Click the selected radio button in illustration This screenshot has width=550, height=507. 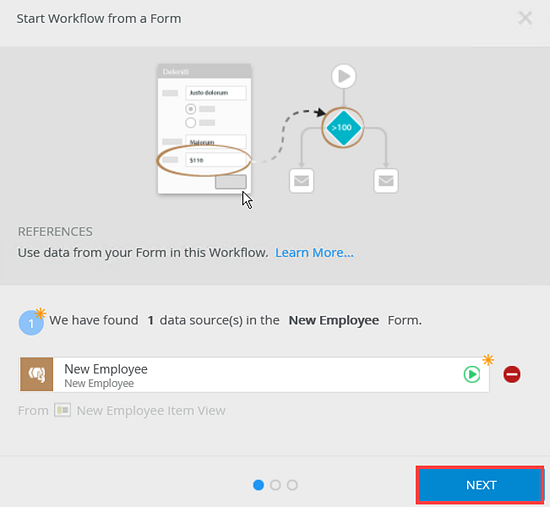[x=190, y=109]
